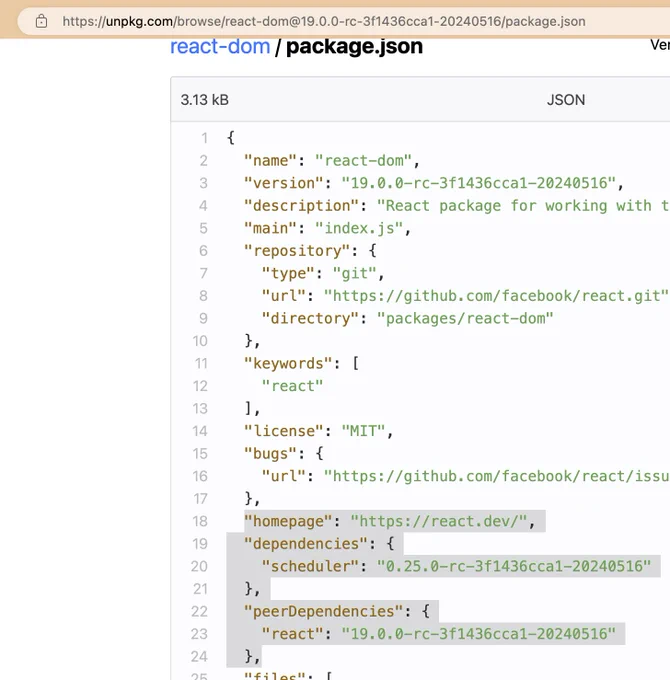Open the react-dom breadcrumb link
The width and height of the screenshot is (670, 680).
tap(220, 46)
